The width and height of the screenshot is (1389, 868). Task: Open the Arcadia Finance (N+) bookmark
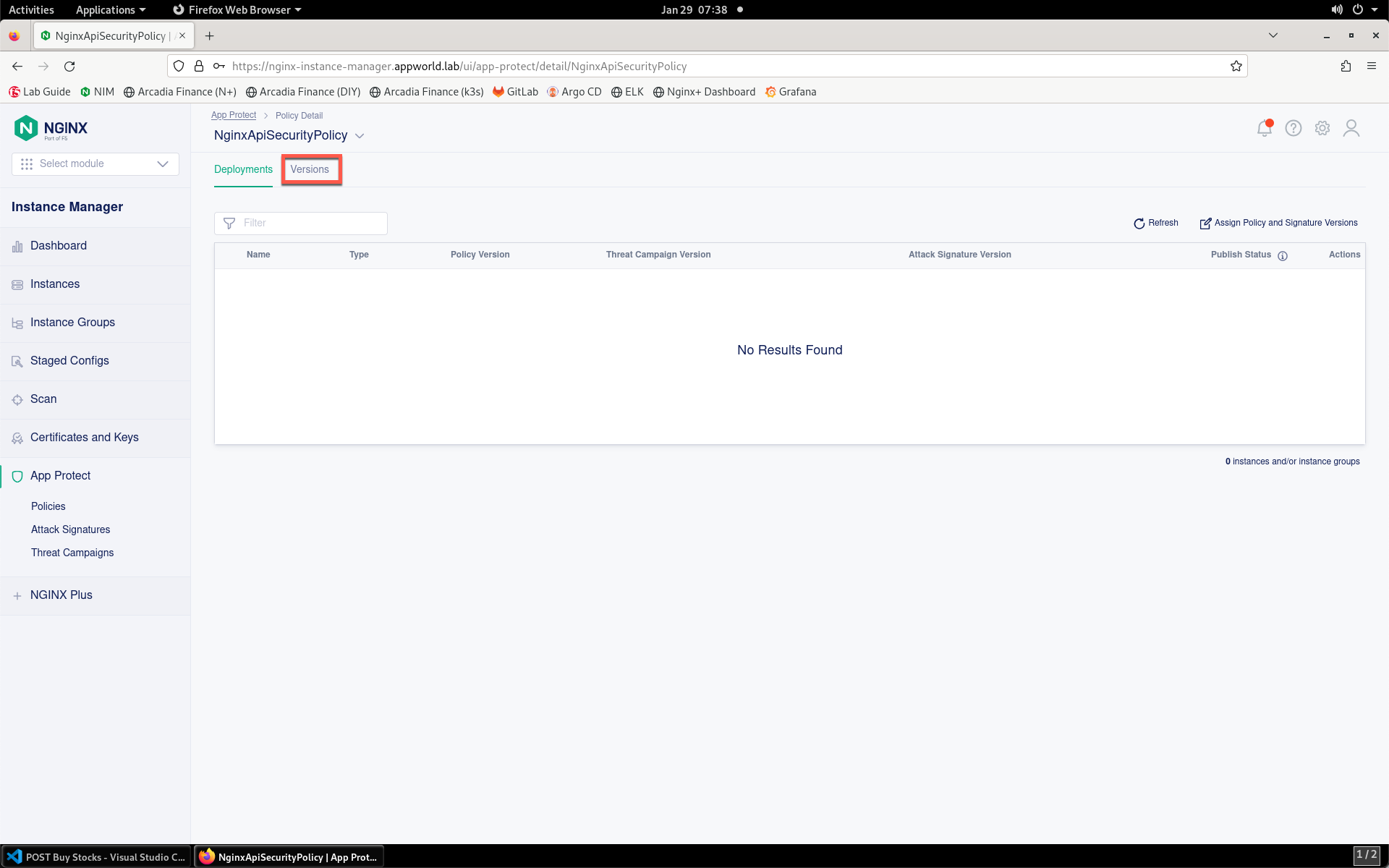tap(180, 92)
